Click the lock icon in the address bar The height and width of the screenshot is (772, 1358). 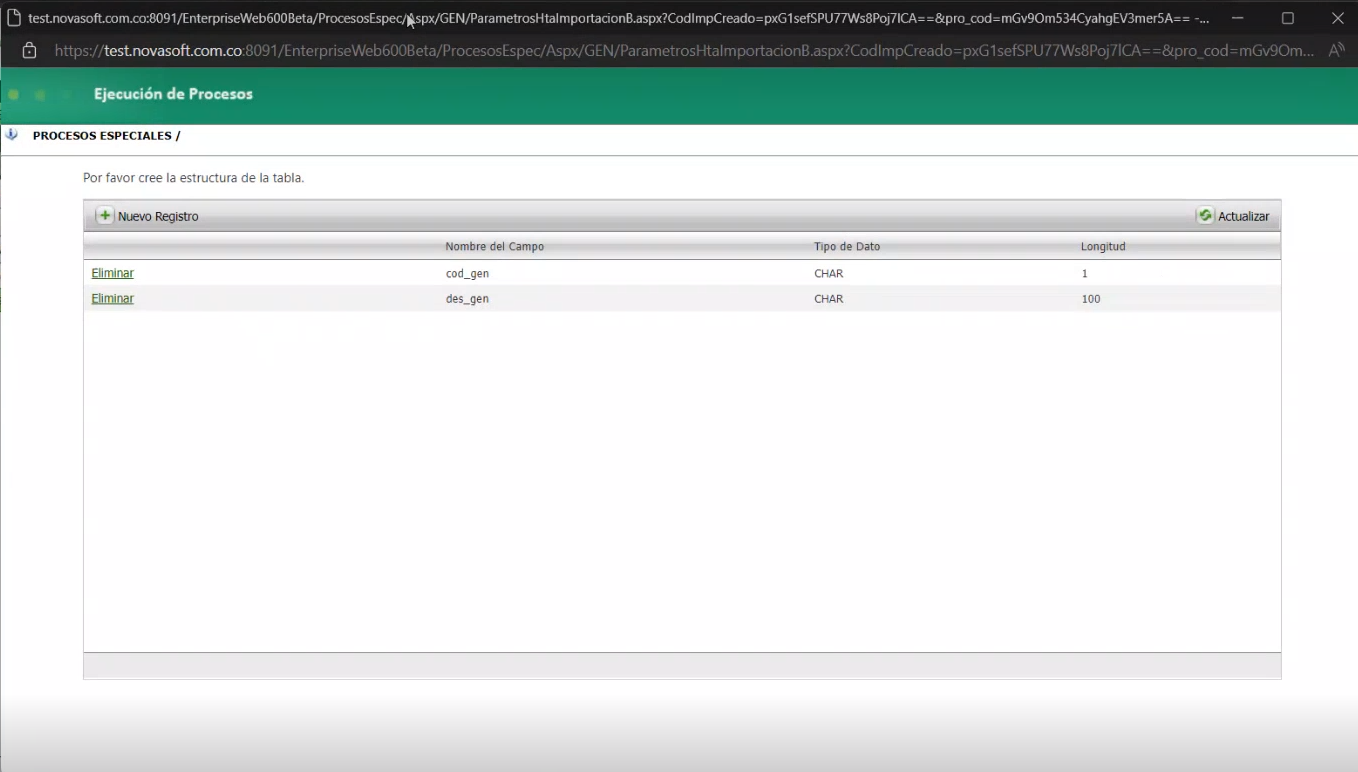(x=29, y=50)
